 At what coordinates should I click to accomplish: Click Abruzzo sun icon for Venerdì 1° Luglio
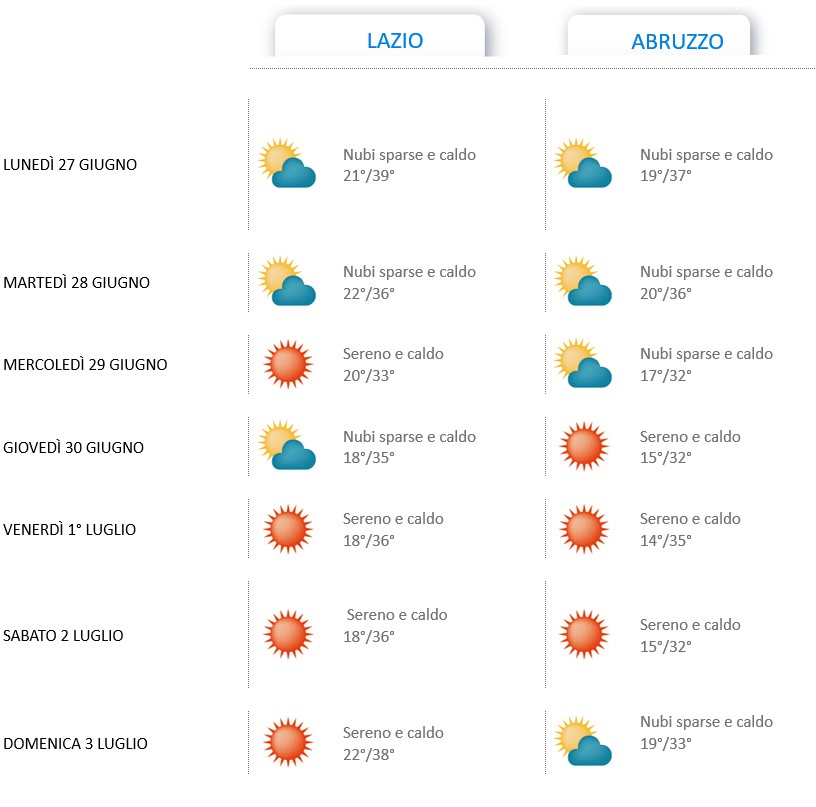click(x=584, y=529)
